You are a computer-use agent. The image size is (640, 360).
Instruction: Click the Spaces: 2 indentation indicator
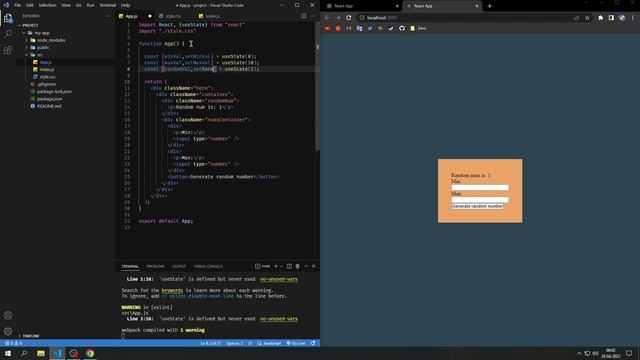(x=235, y=343)
